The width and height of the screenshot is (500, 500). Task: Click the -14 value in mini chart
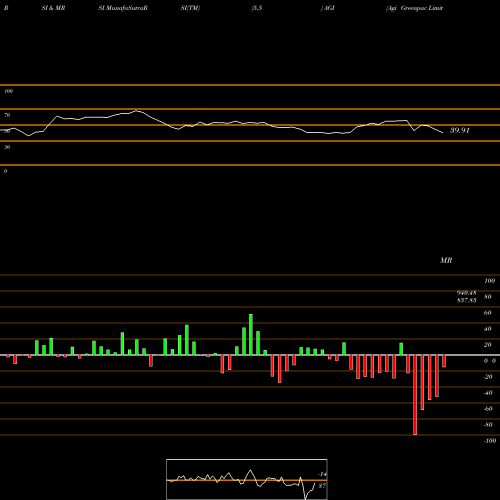322,474
